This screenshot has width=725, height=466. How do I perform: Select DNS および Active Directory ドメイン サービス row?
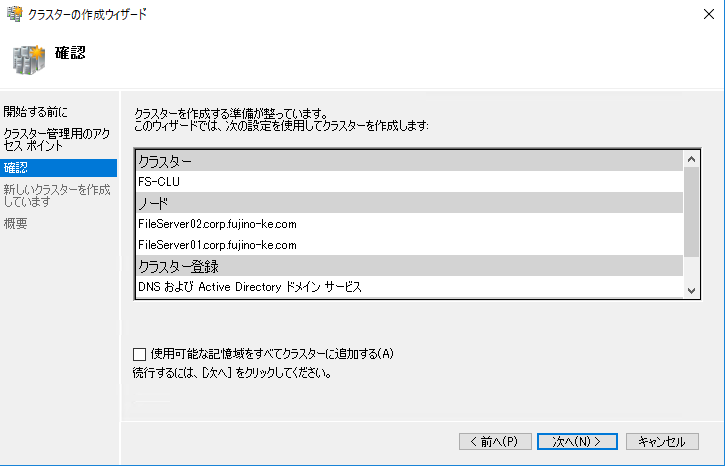point(410,287)
